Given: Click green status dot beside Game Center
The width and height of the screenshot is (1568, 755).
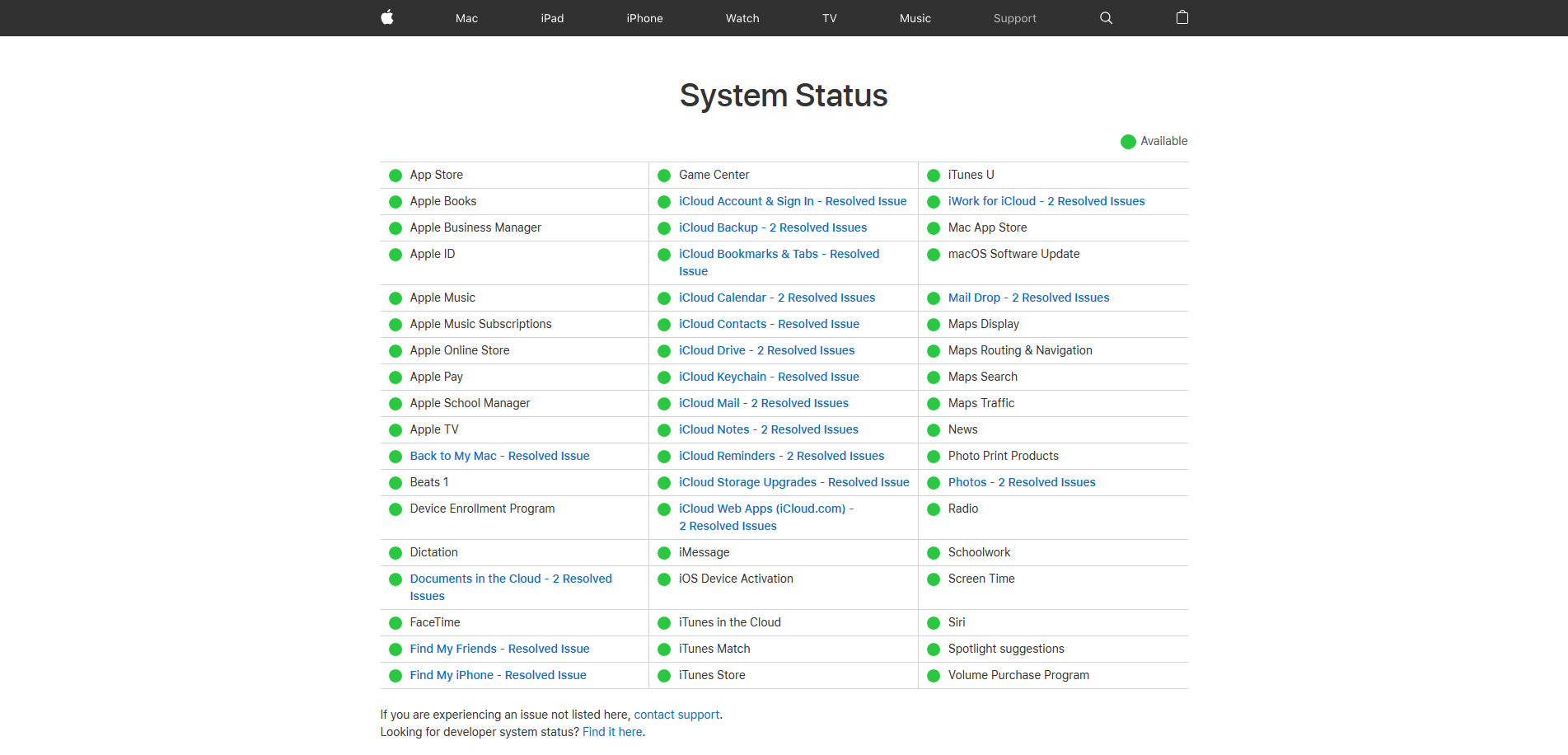Looking at the screenshot, I should (x=664, y=176).
